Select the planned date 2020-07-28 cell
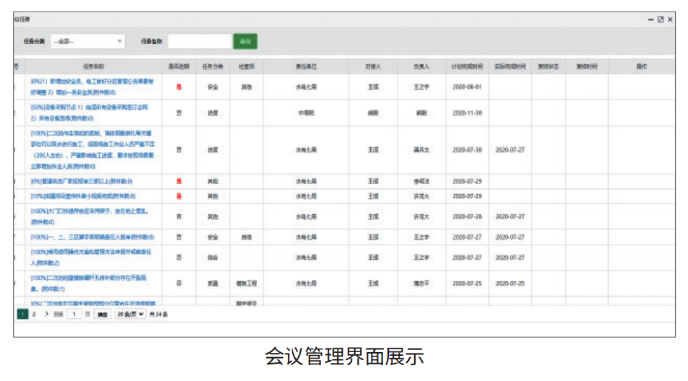 [467, 217]
